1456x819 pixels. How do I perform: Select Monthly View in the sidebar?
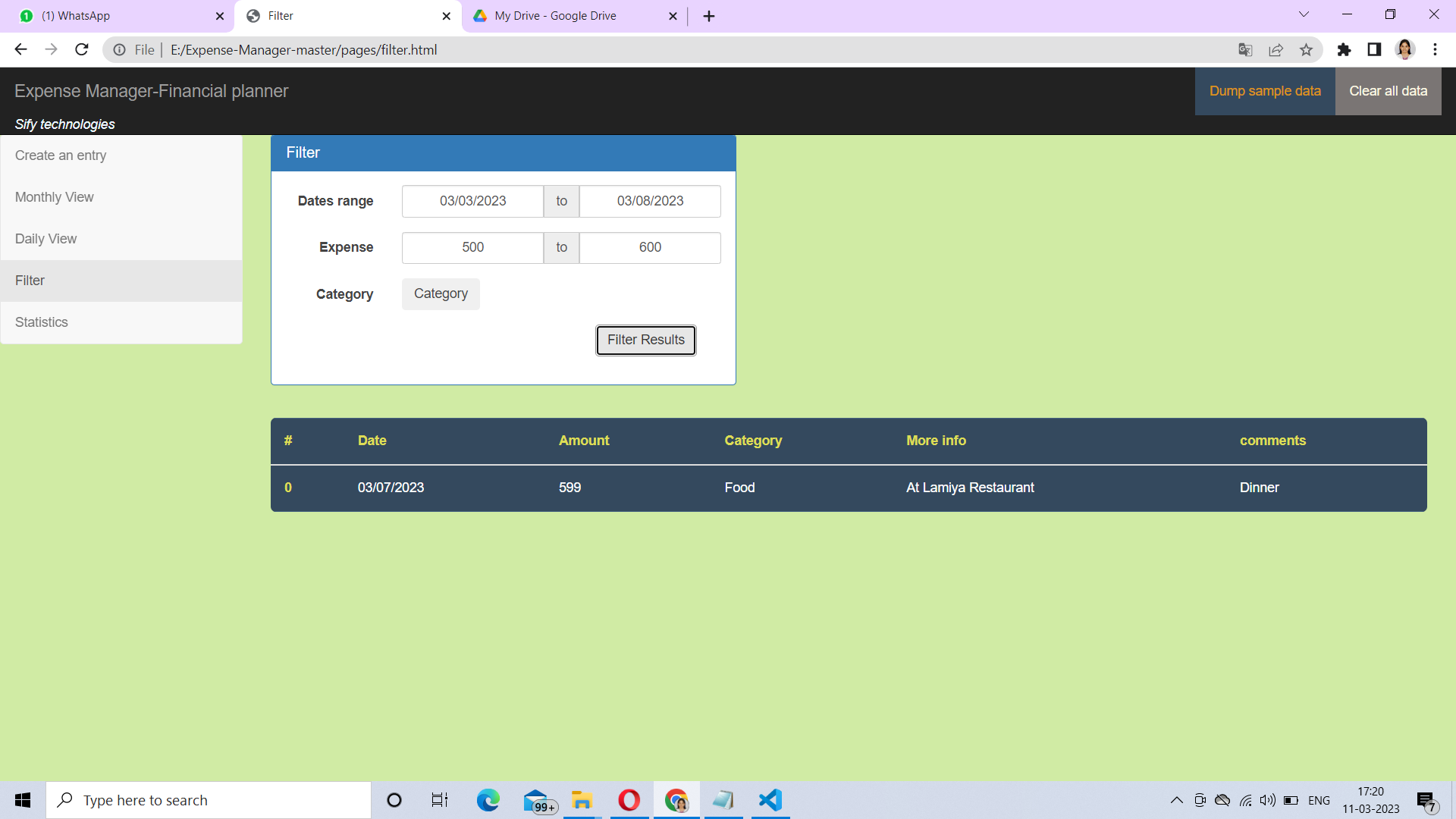54,197
